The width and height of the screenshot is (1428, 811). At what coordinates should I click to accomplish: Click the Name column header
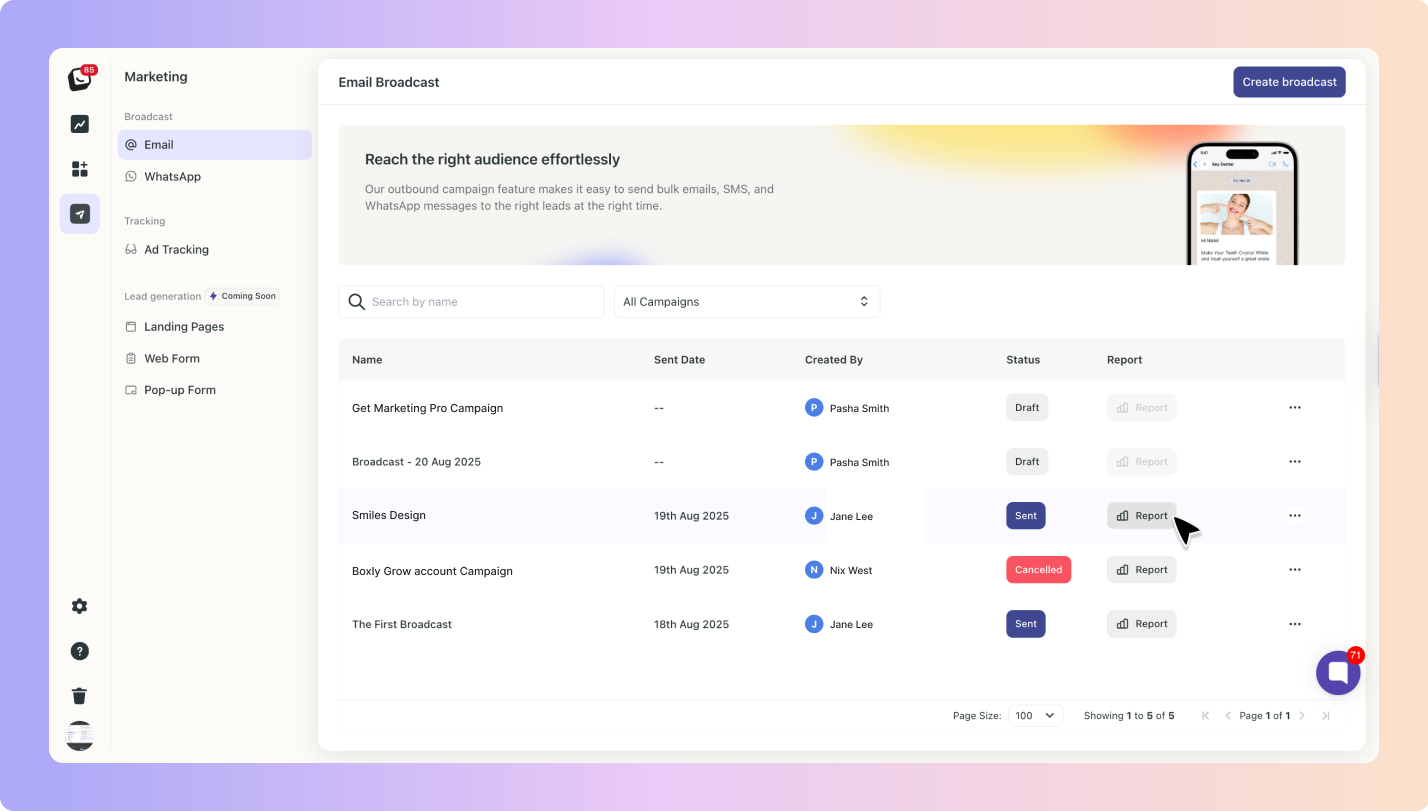click(367, 360)
